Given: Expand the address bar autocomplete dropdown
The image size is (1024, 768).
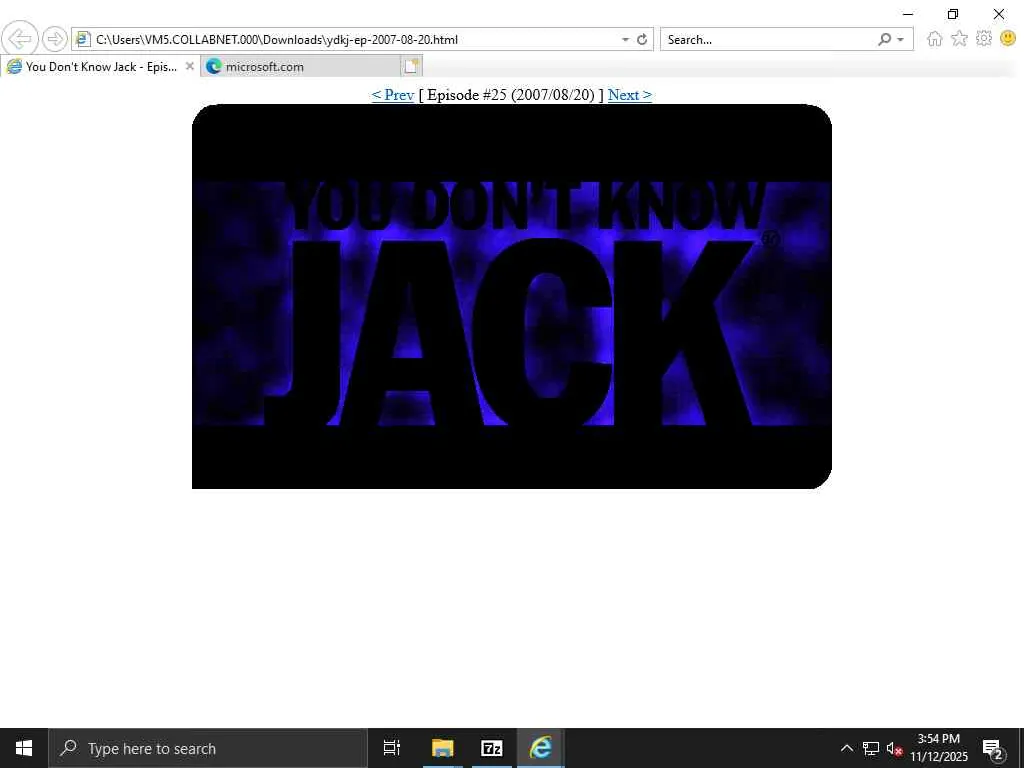Looking at the screenshot, I should 625,40.
